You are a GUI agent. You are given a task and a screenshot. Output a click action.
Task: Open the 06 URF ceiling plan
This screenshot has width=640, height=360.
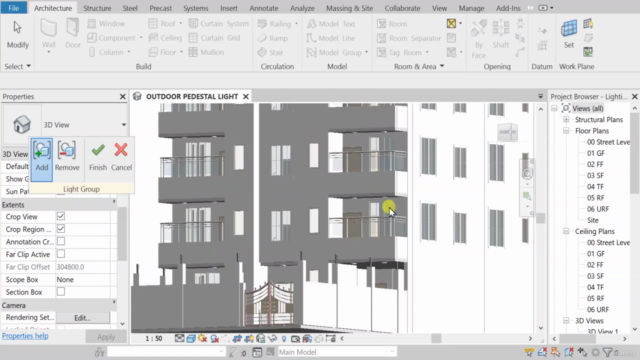point(598,309)
